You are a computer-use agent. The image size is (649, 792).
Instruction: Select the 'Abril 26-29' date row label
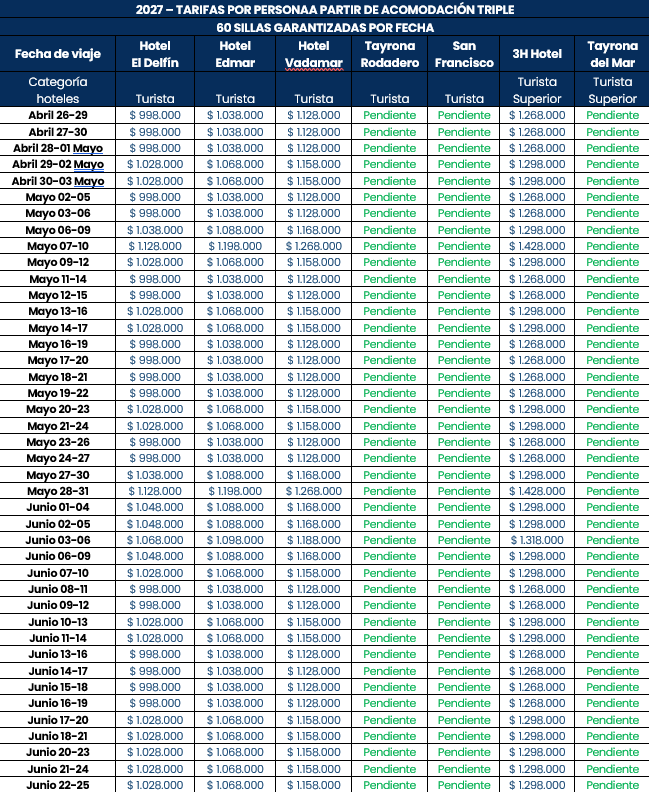point(58,115)
